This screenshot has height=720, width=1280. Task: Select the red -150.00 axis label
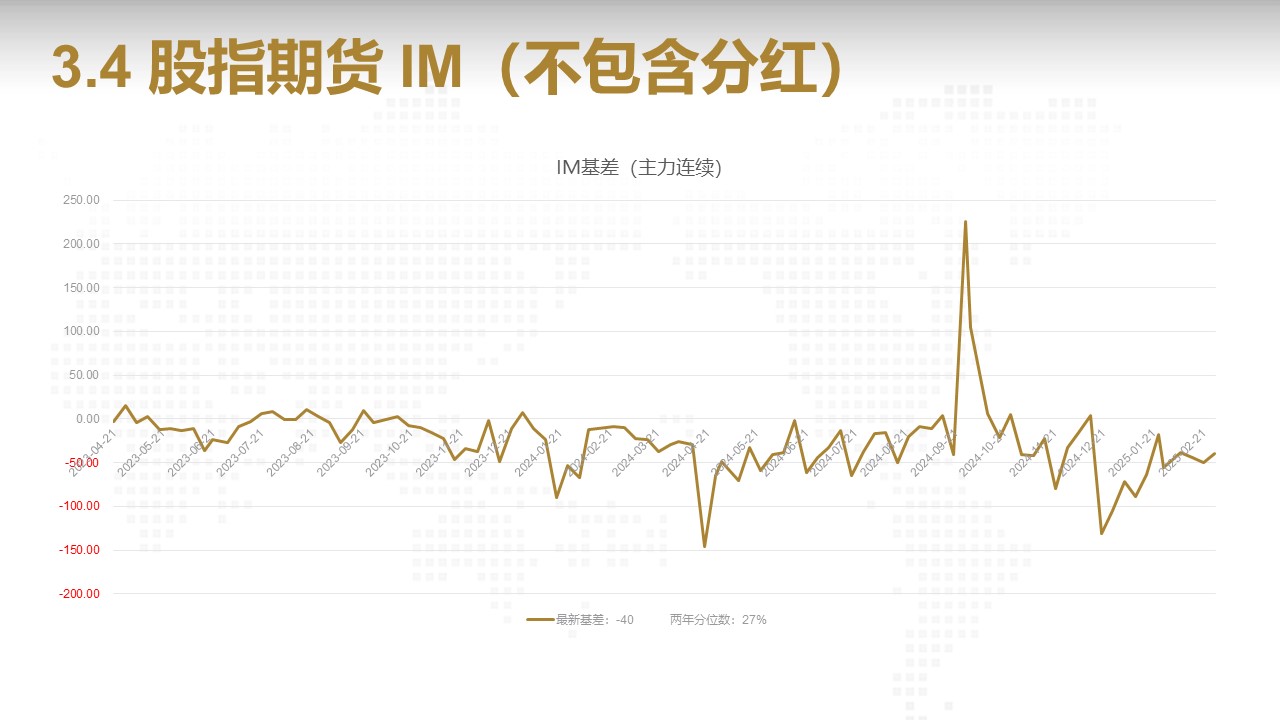(79, 550)
